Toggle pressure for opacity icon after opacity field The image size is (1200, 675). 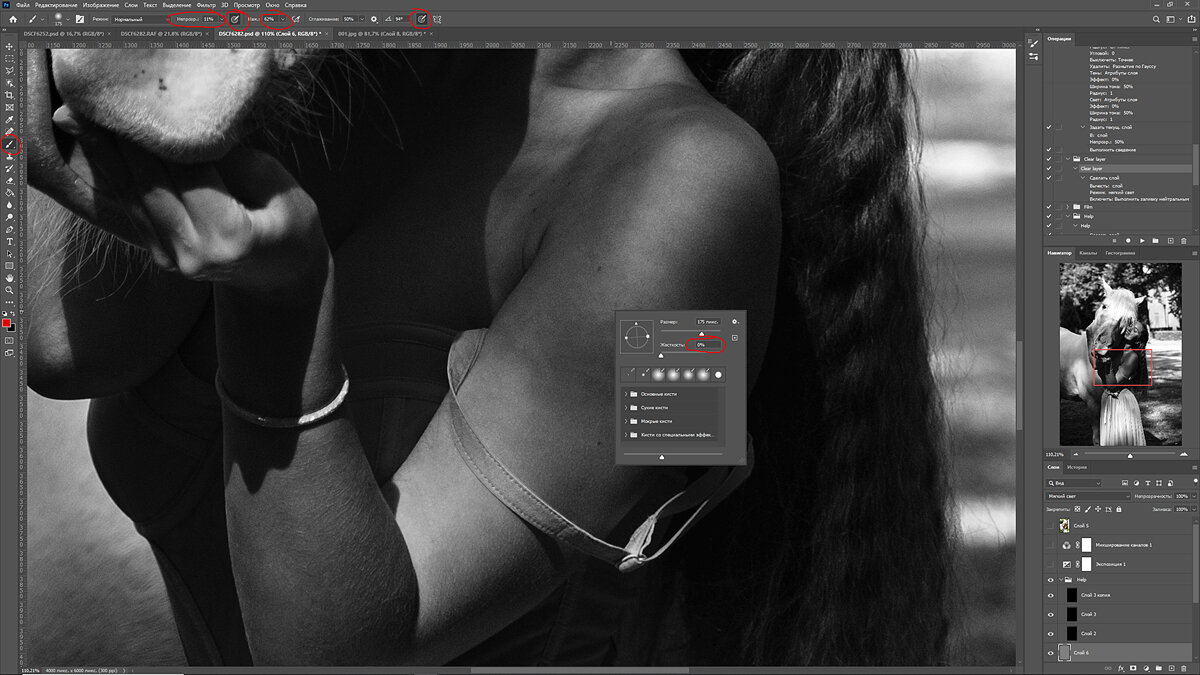point(235,18)
